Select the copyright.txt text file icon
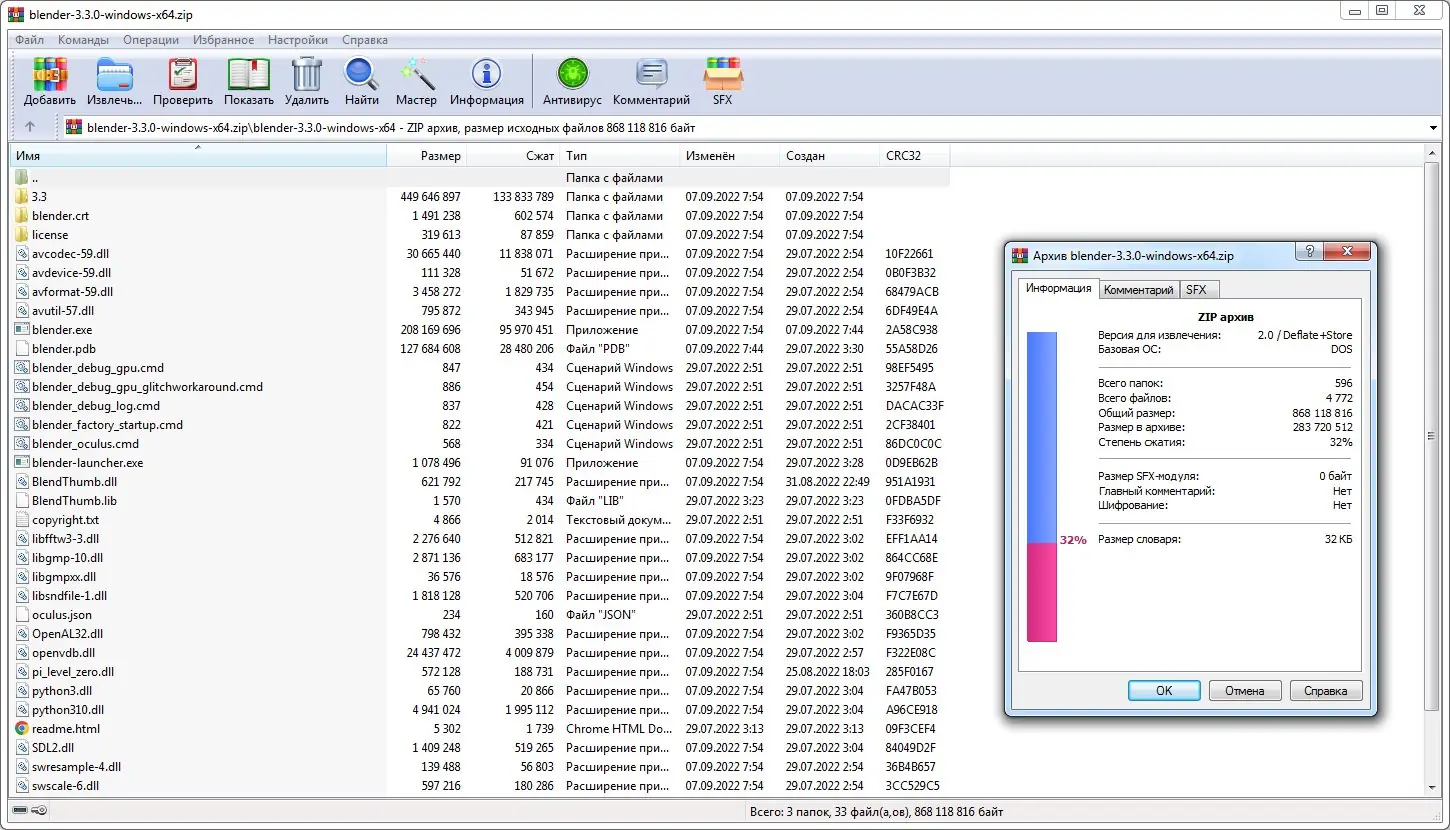The width and height of the screenshot is (1450, 830). 22,520
